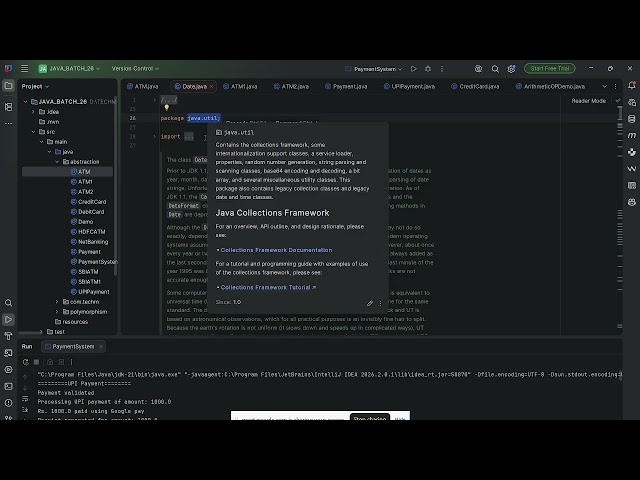640x480 pixels.
Task: Switch to ArithmeticOPDemo.java tab
Action: tap(550, 87)
